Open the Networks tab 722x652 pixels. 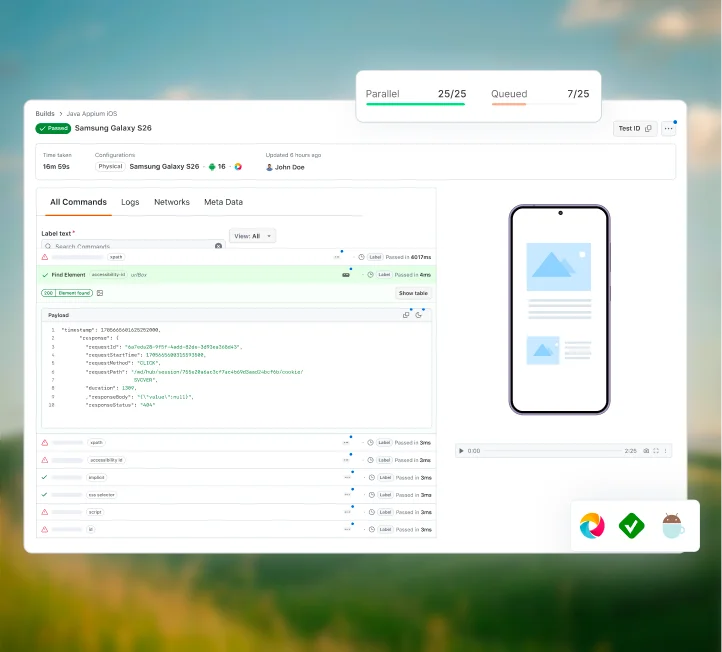(172, 202)
